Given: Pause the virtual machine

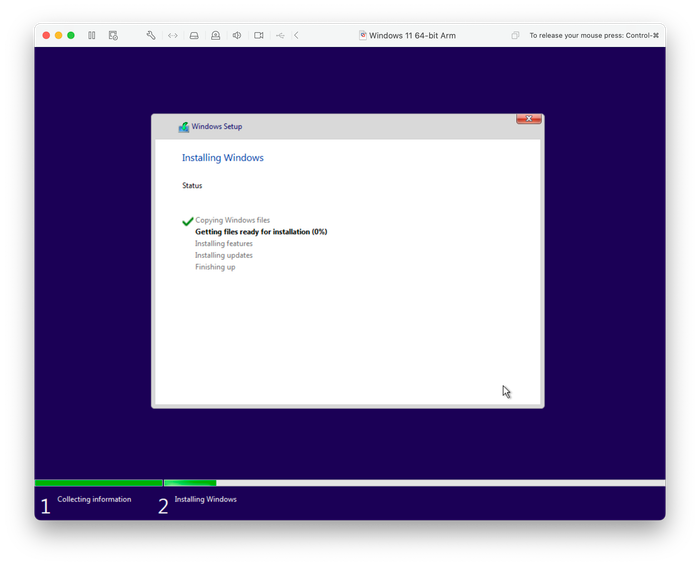Looking at the screenshot, I should [x=92, y=35].
